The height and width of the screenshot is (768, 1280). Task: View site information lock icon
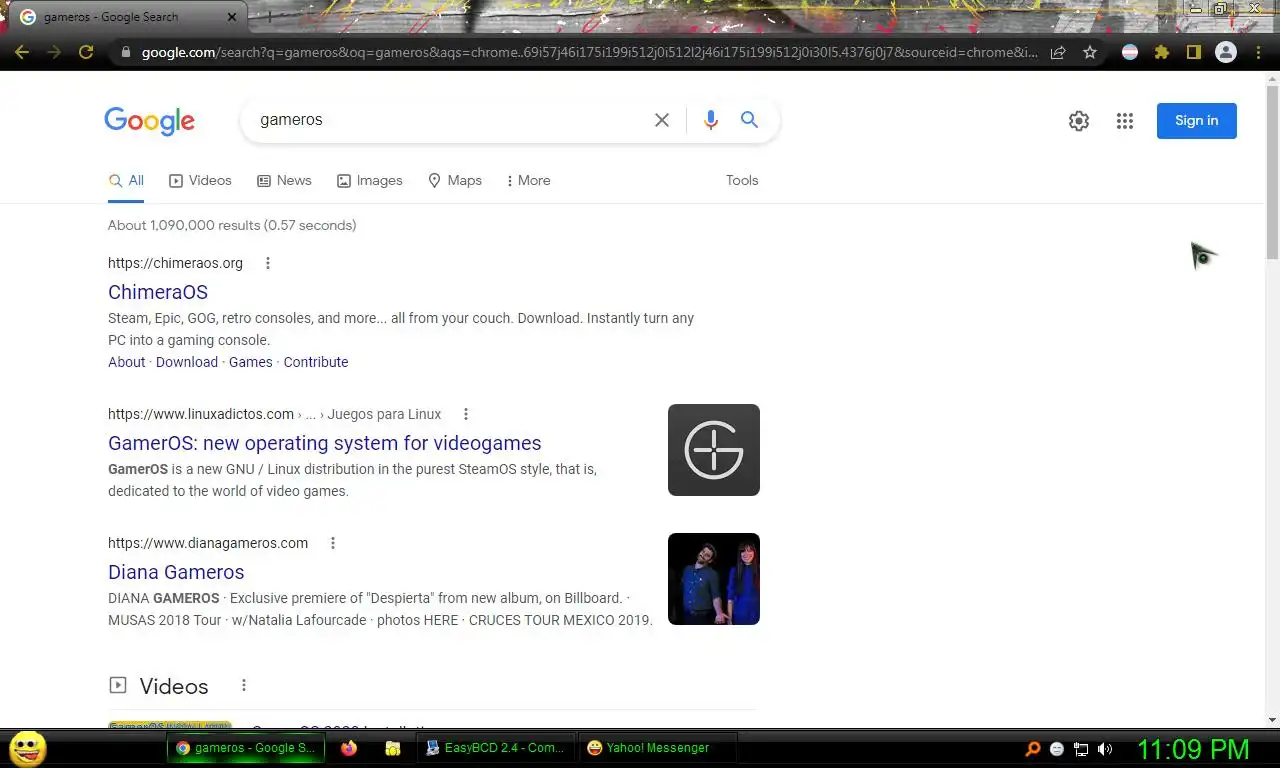coord(125,52)
